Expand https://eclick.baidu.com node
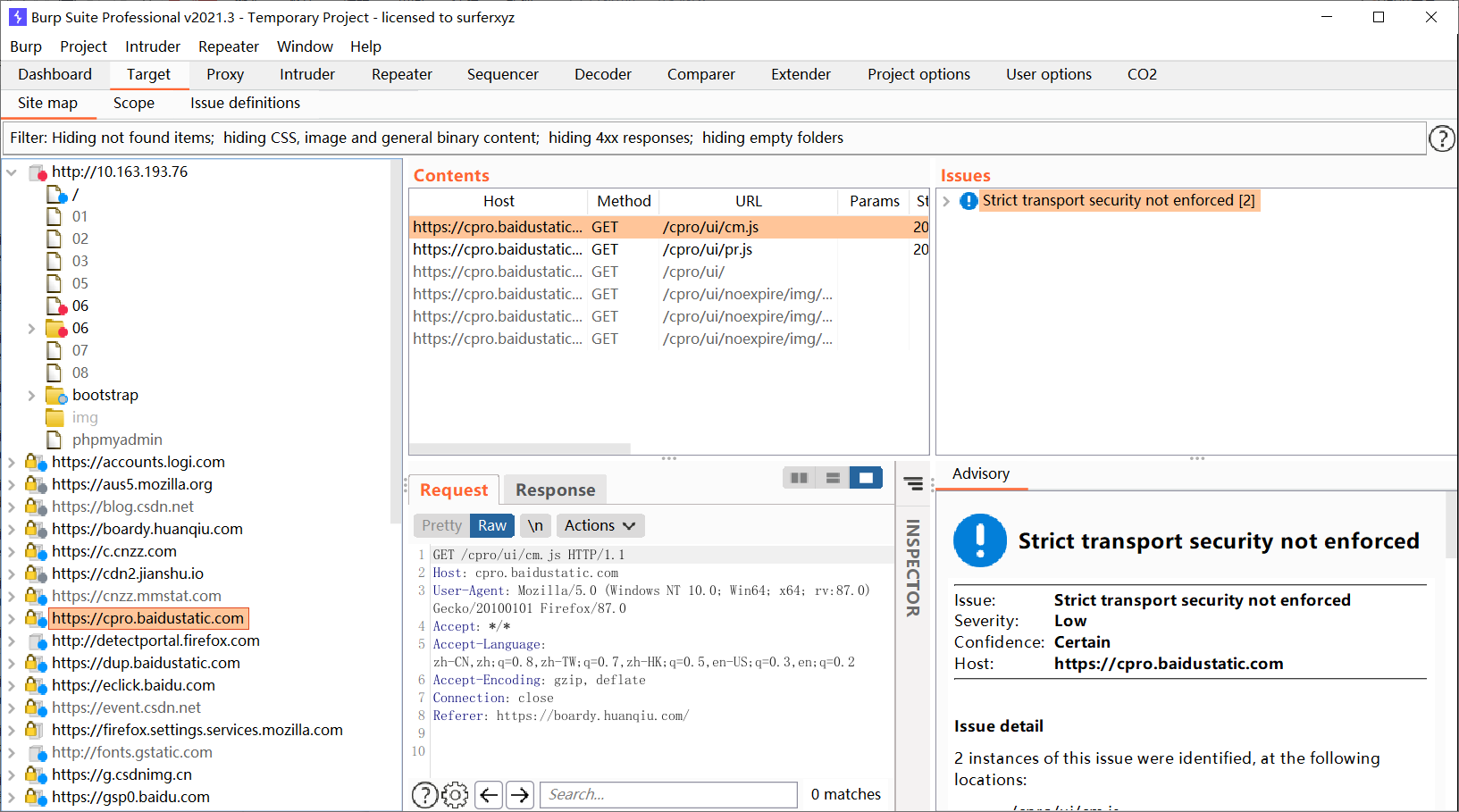The width and height of the screenshot is (1459, 812). click(12, 685)
